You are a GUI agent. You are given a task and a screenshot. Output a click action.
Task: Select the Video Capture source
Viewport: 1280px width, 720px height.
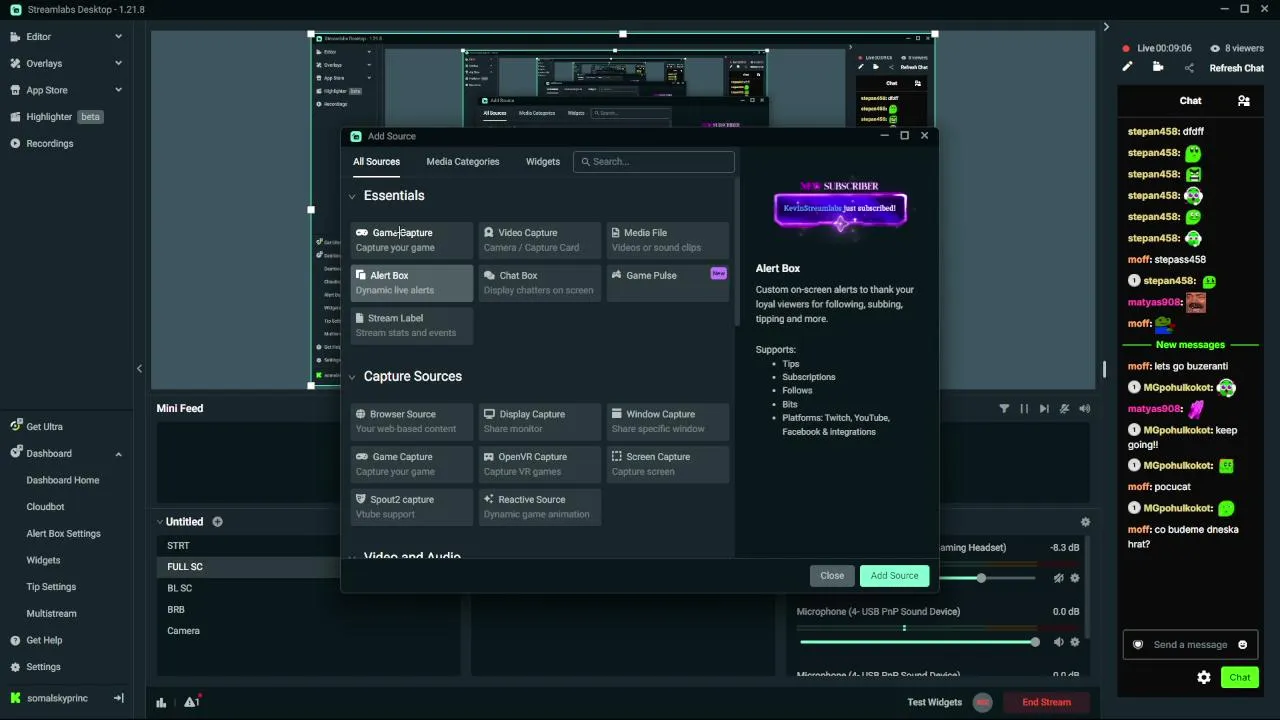(x=539, y=240)
